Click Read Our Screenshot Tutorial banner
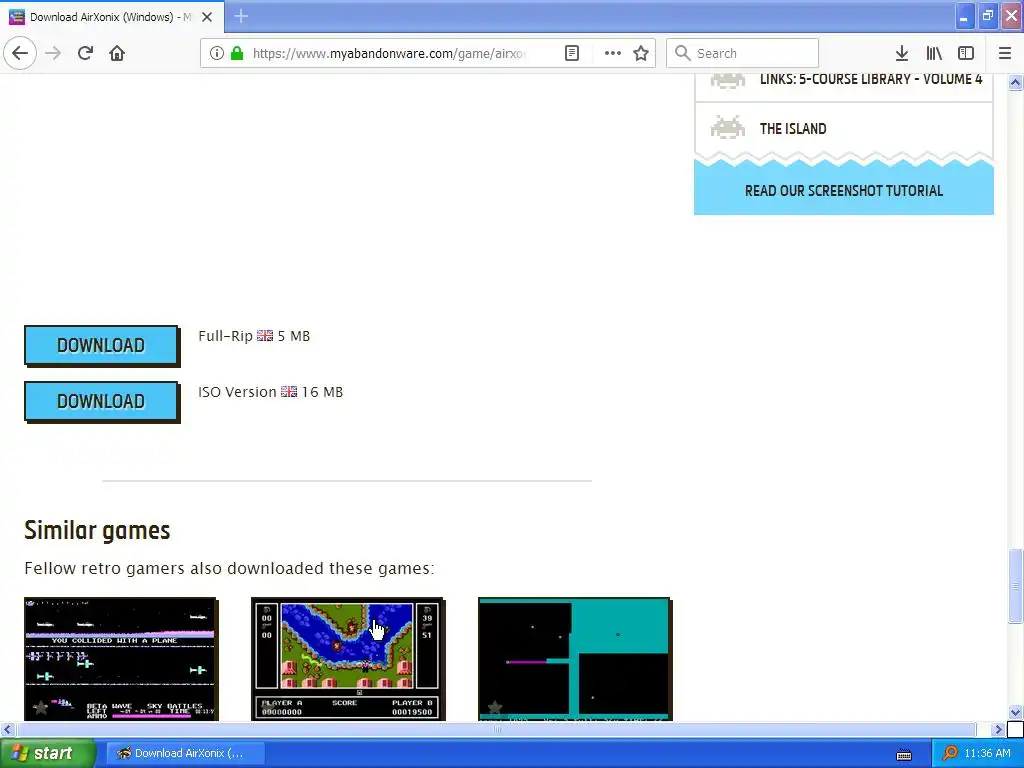 844,191
